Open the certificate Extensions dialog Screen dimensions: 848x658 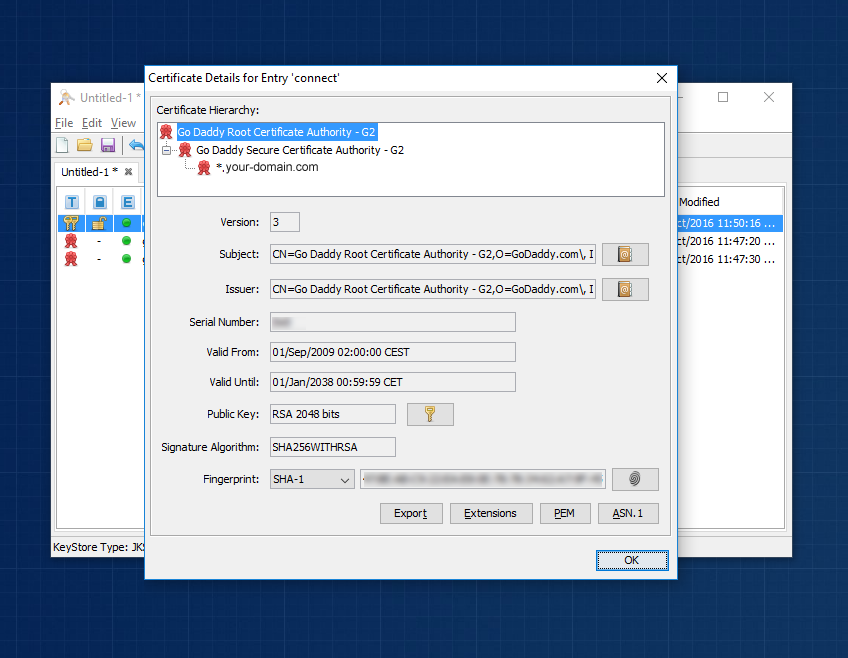tap(491, 513)
